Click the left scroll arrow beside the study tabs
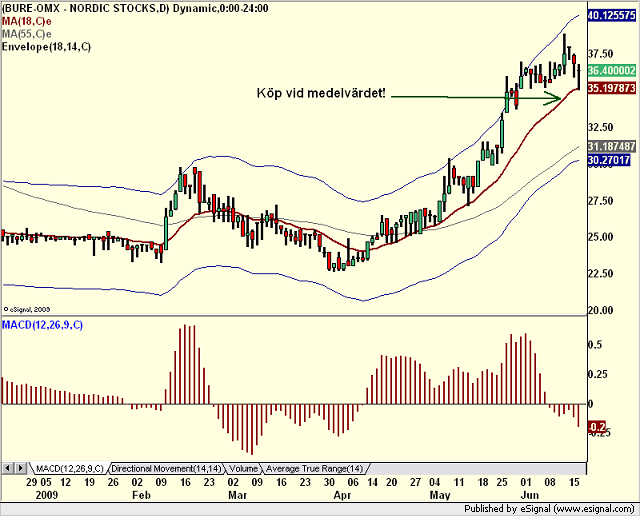The image size is (640, 516). point(8,468)
